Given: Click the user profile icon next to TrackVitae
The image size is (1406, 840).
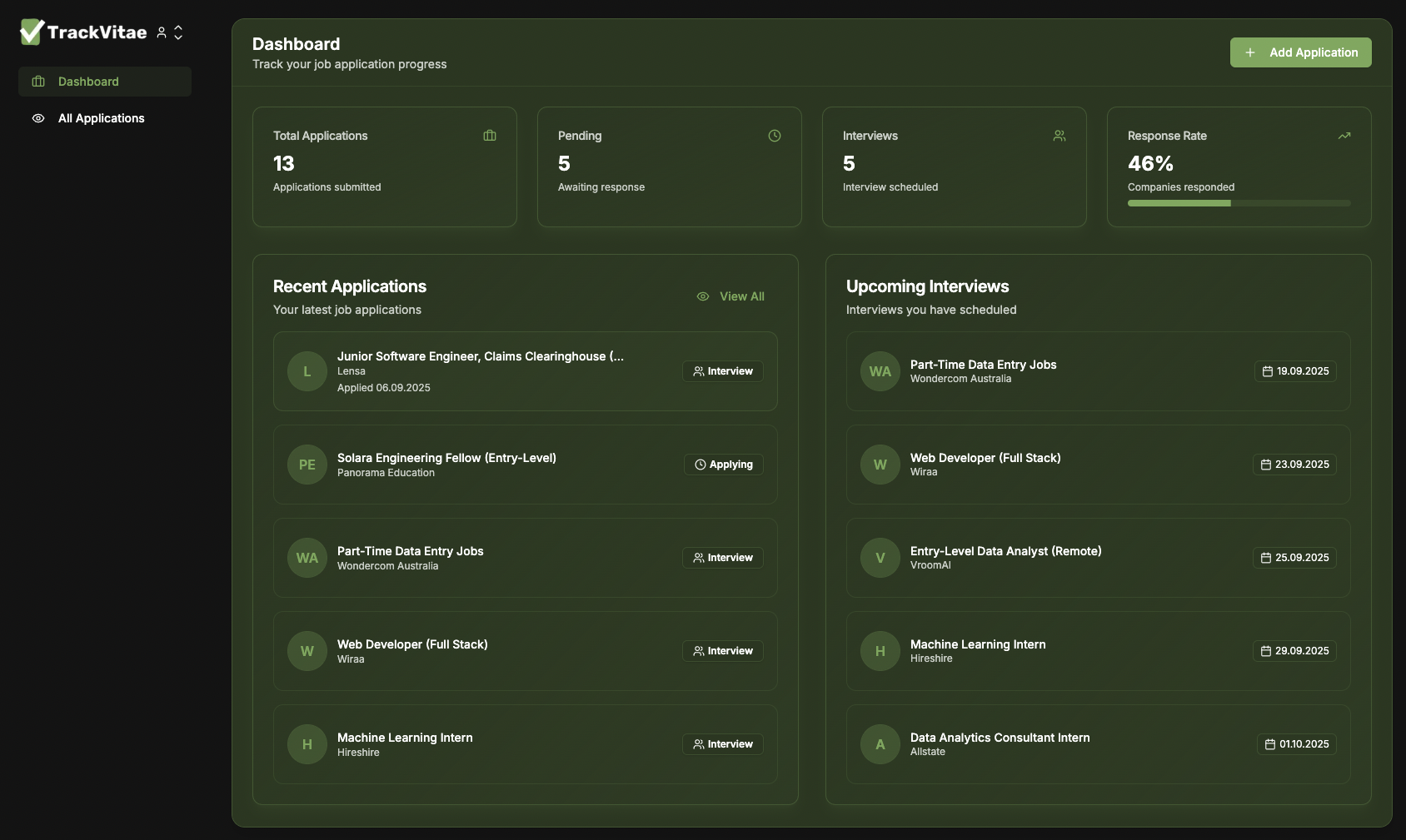Looking at the screenshot, I should pos(162,32).
